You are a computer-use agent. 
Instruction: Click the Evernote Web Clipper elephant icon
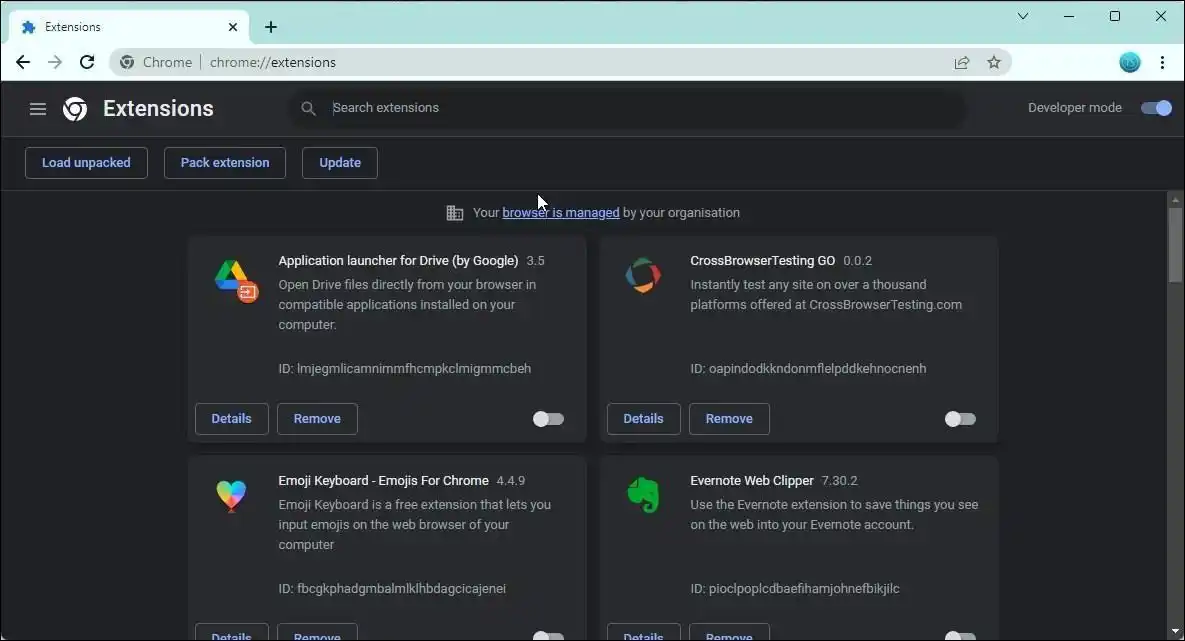643,496
